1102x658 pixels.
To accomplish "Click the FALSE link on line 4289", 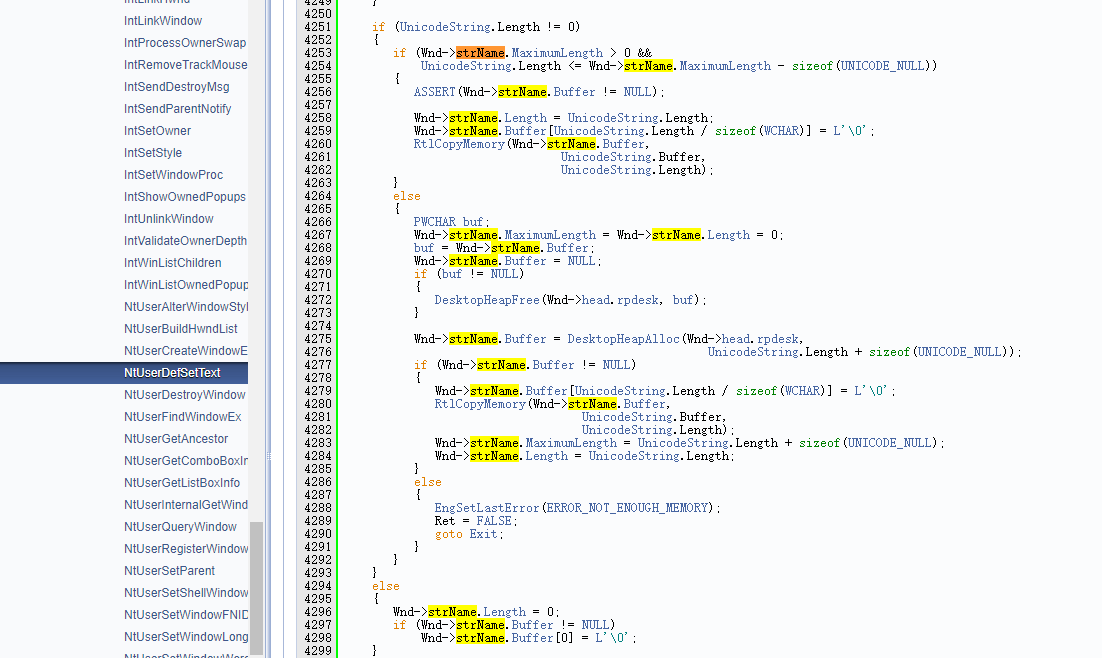I will click(494, 521).
